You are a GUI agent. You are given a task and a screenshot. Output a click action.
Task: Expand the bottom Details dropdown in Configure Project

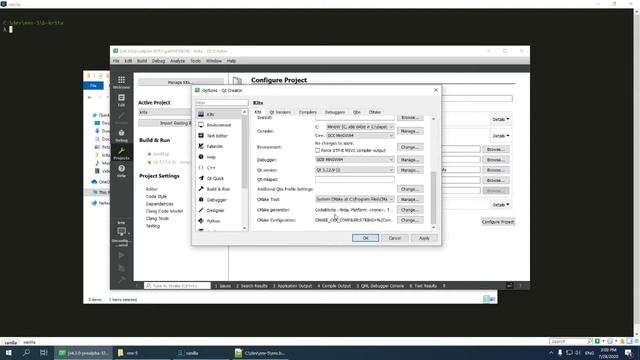point(501,204)
